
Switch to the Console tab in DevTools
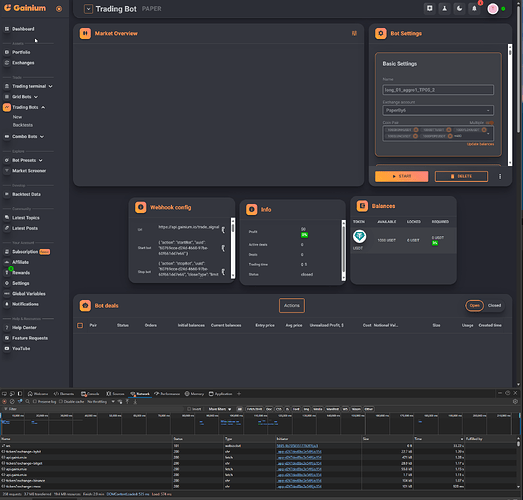click(90, 394)
